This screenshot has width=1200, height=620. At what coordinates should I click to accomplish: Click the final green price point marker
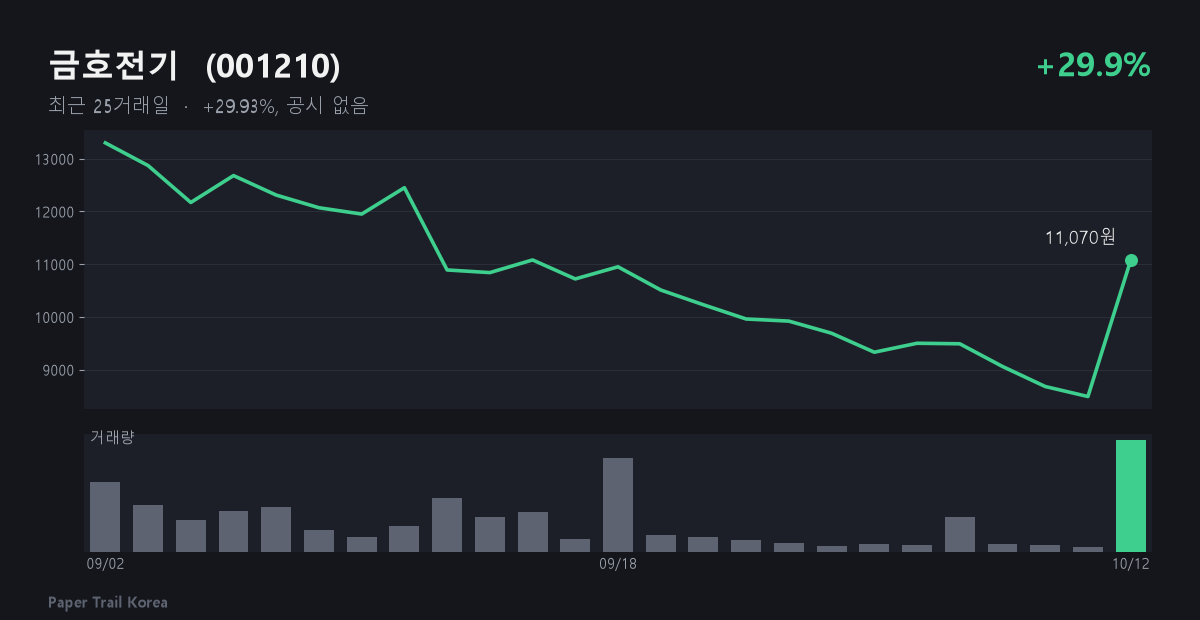[x=1131, y=261]
